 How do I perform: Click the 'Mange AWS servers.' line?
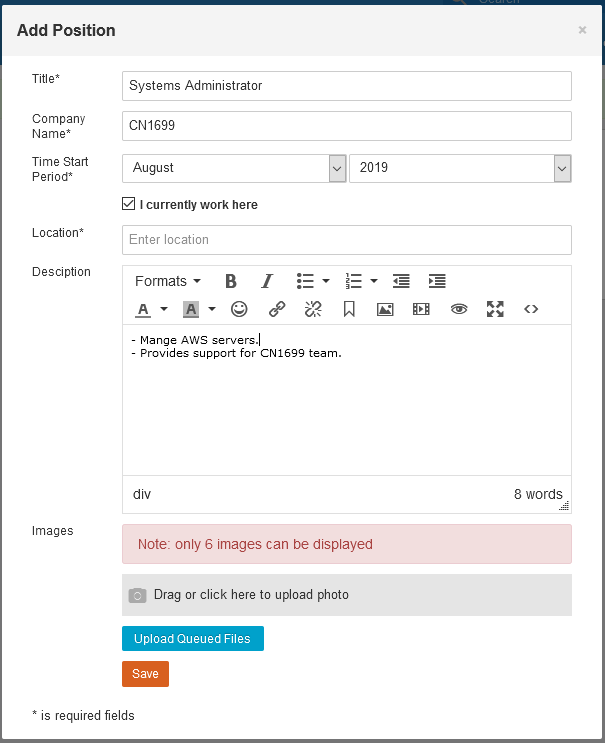point(195,340)
